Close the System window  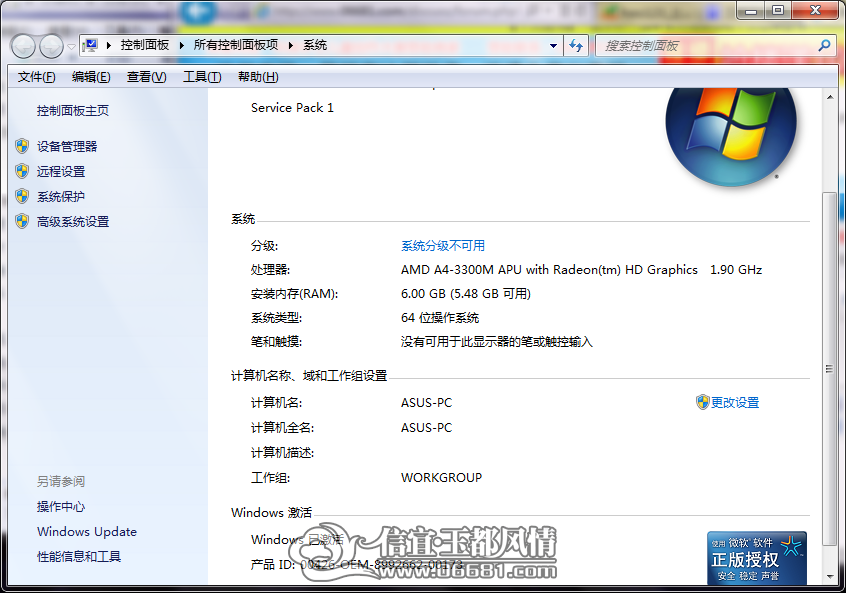816,10
